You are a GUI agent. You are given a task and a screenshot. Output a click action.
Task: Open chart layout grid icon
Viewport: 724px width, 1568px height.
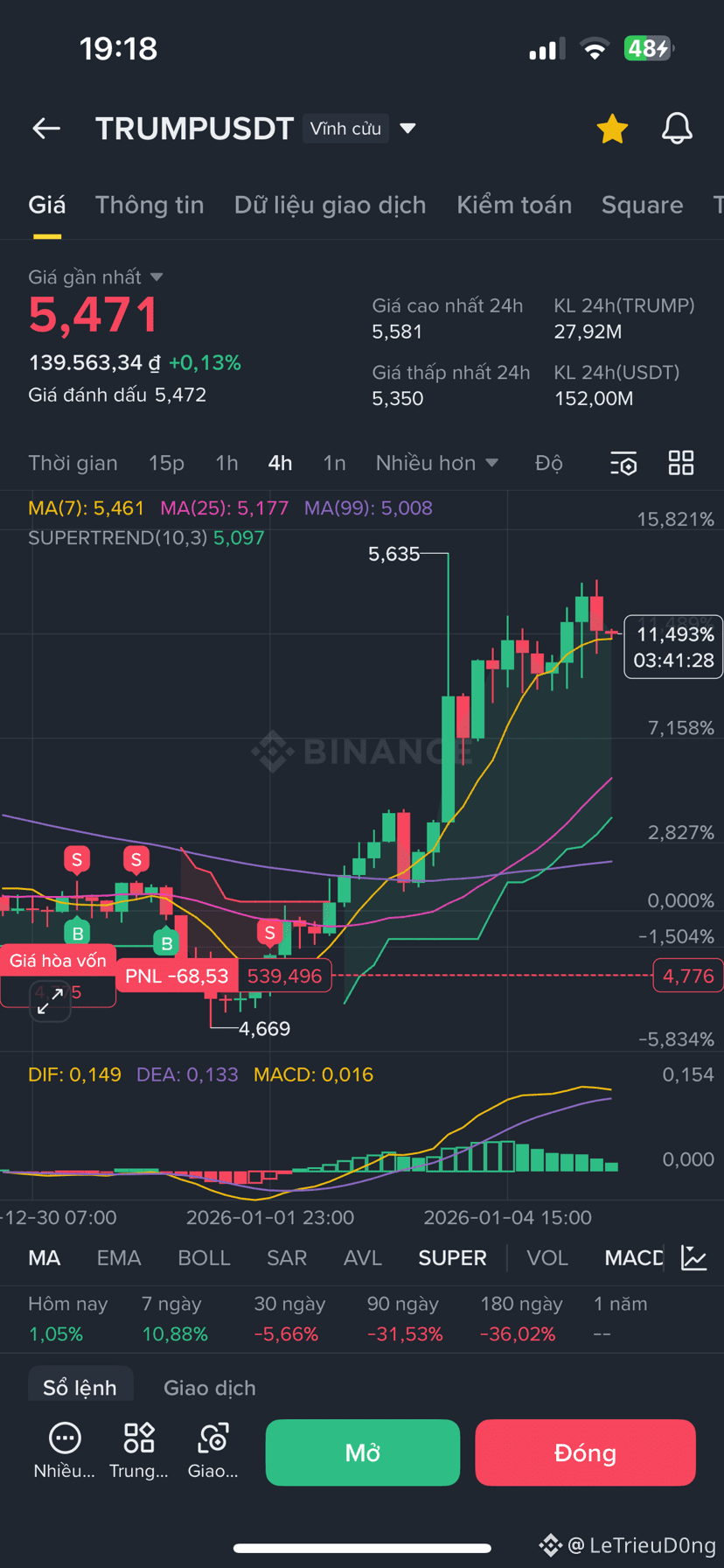pyautogui.click(x=681, y=463)
